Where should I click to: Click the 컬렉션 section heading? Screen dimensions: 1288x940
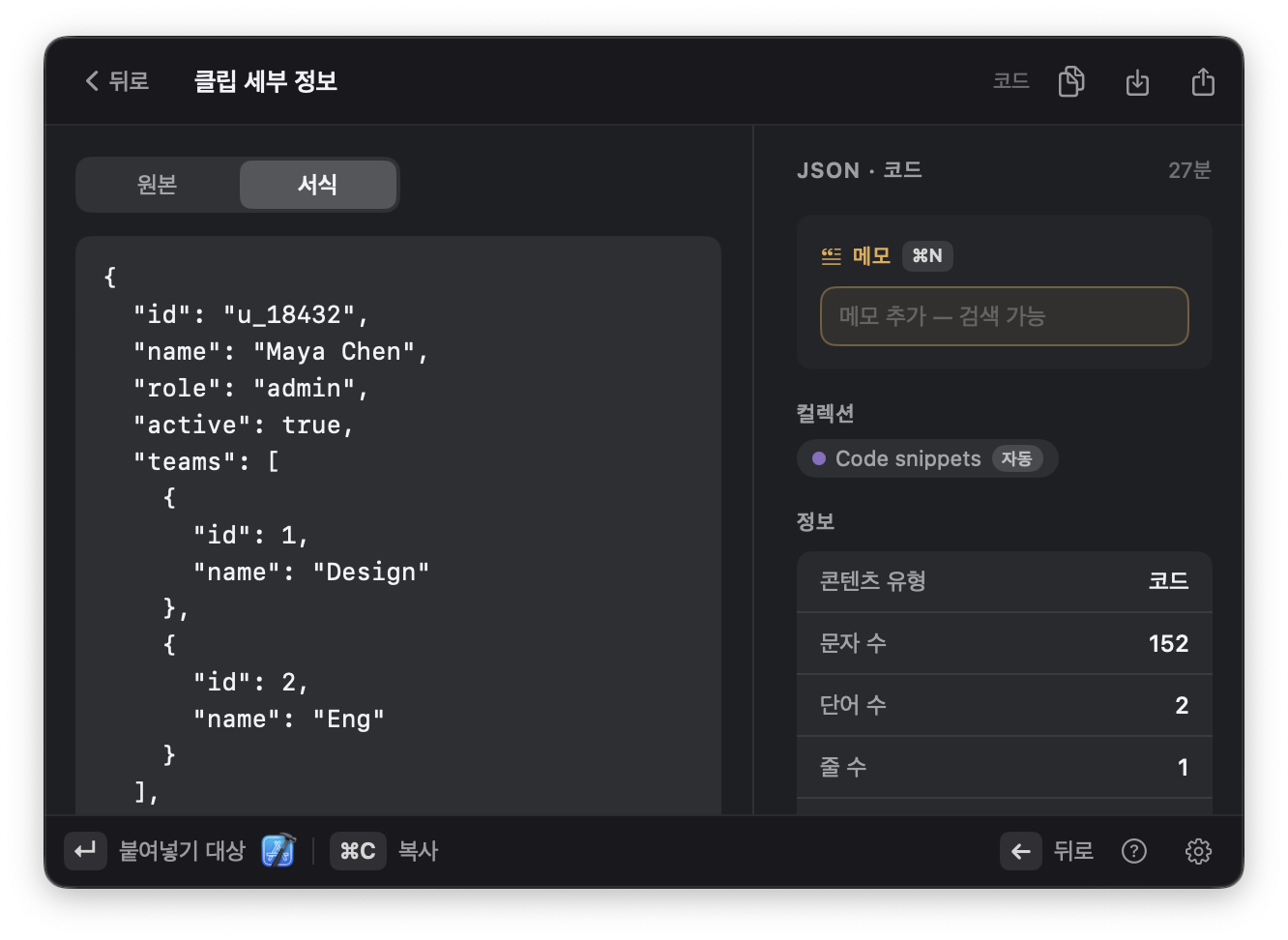coord(825,413)
